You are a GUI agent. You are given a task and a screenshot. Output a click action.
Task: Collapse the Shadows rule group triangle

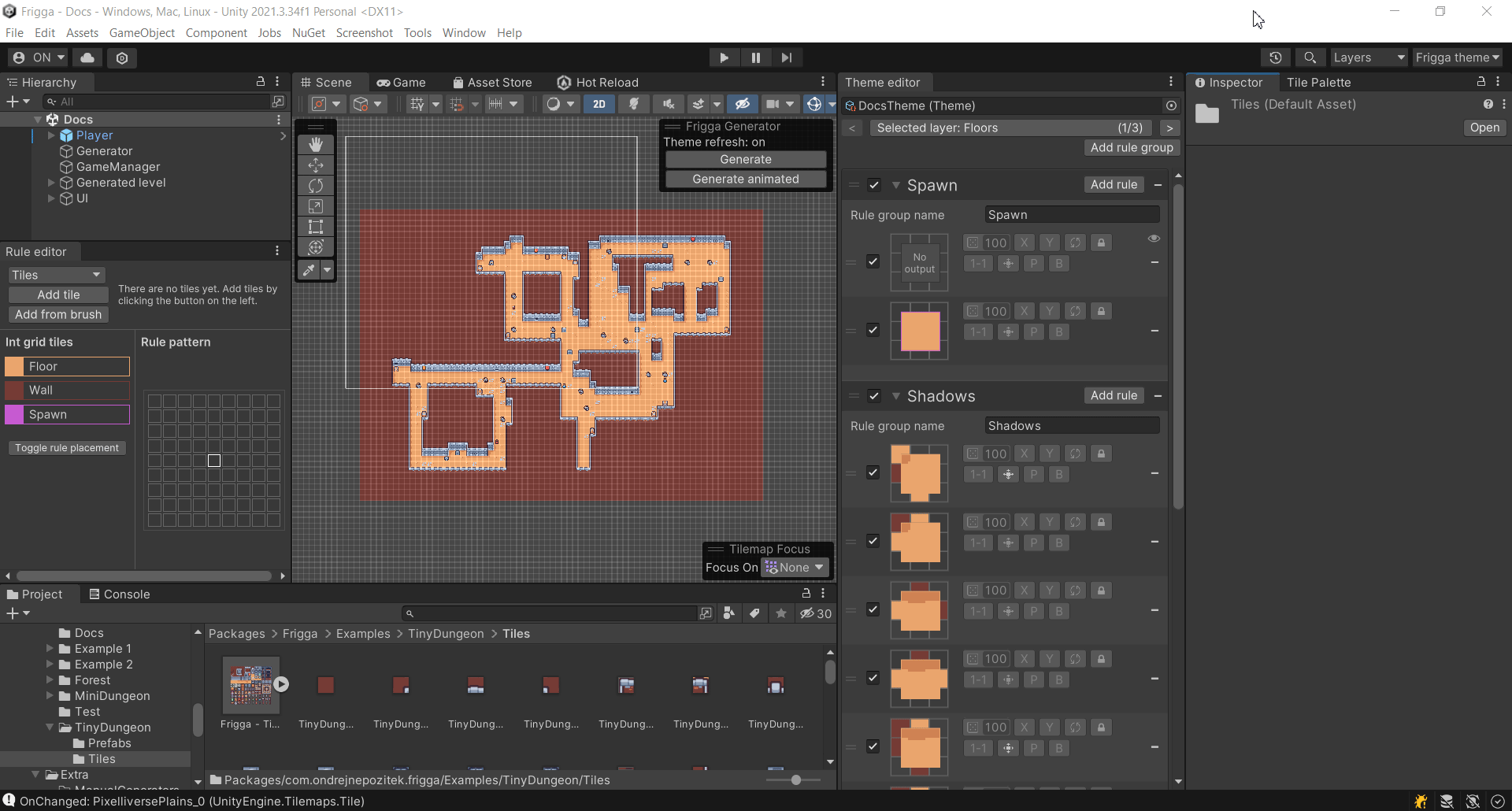tap(896, 396)
